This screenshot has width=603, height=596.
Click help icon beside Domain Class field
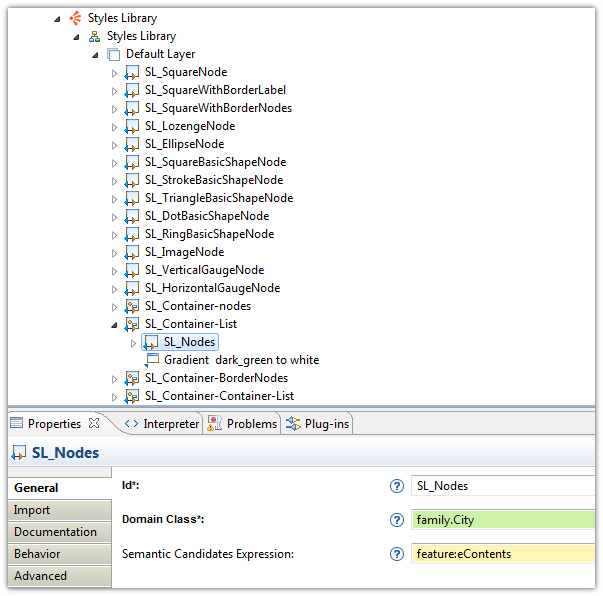(x=397, y=520)
